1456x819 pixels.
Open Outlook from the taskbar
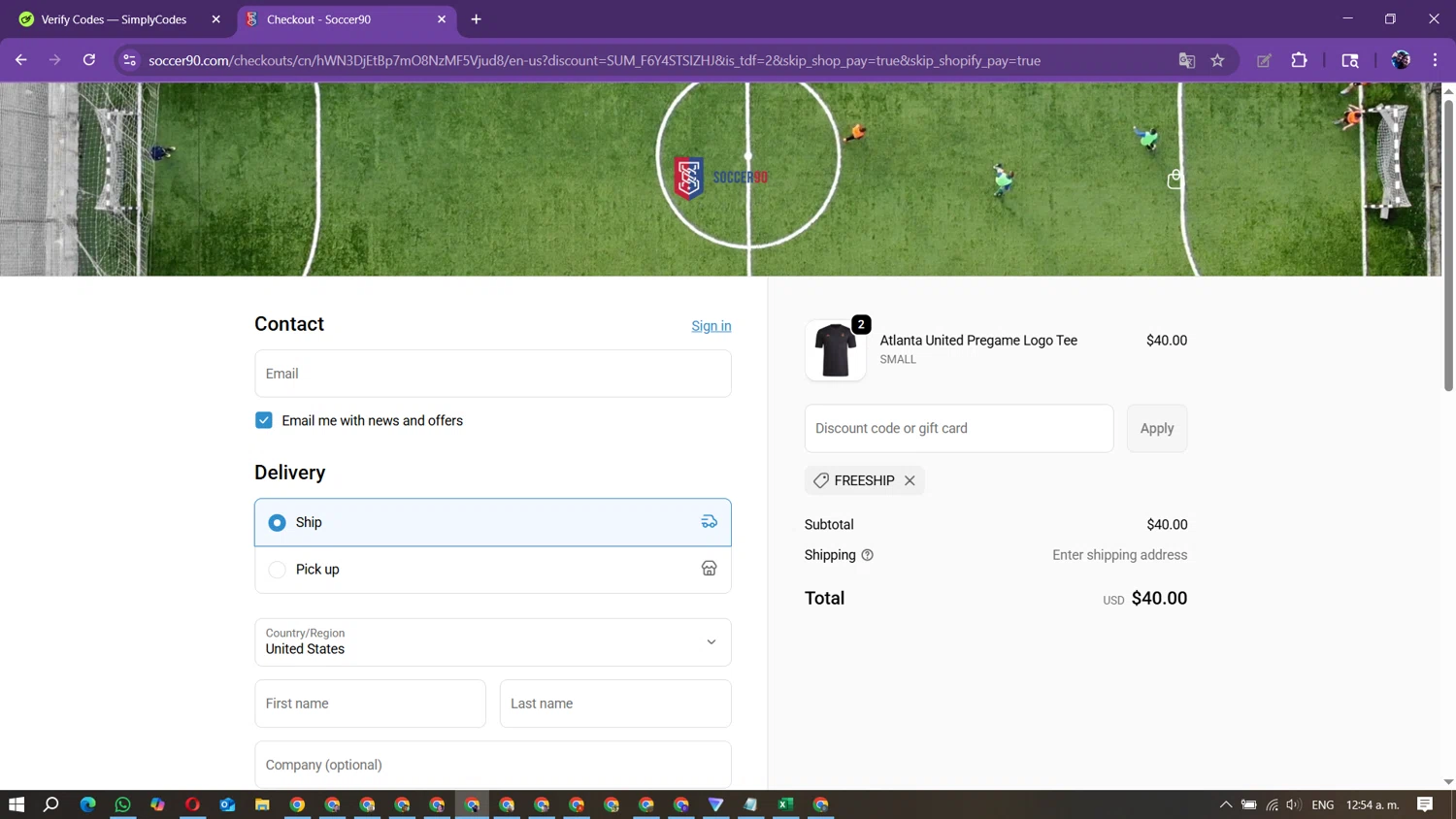pyautogui.click(x=227, y=804)
